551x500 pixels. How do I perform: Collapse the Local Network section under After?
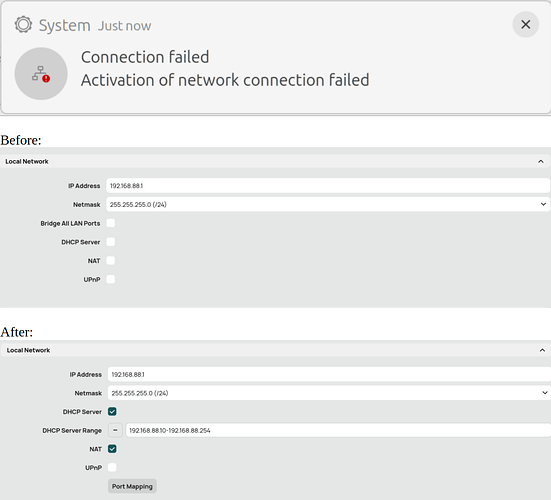click(x=542, y=350)
